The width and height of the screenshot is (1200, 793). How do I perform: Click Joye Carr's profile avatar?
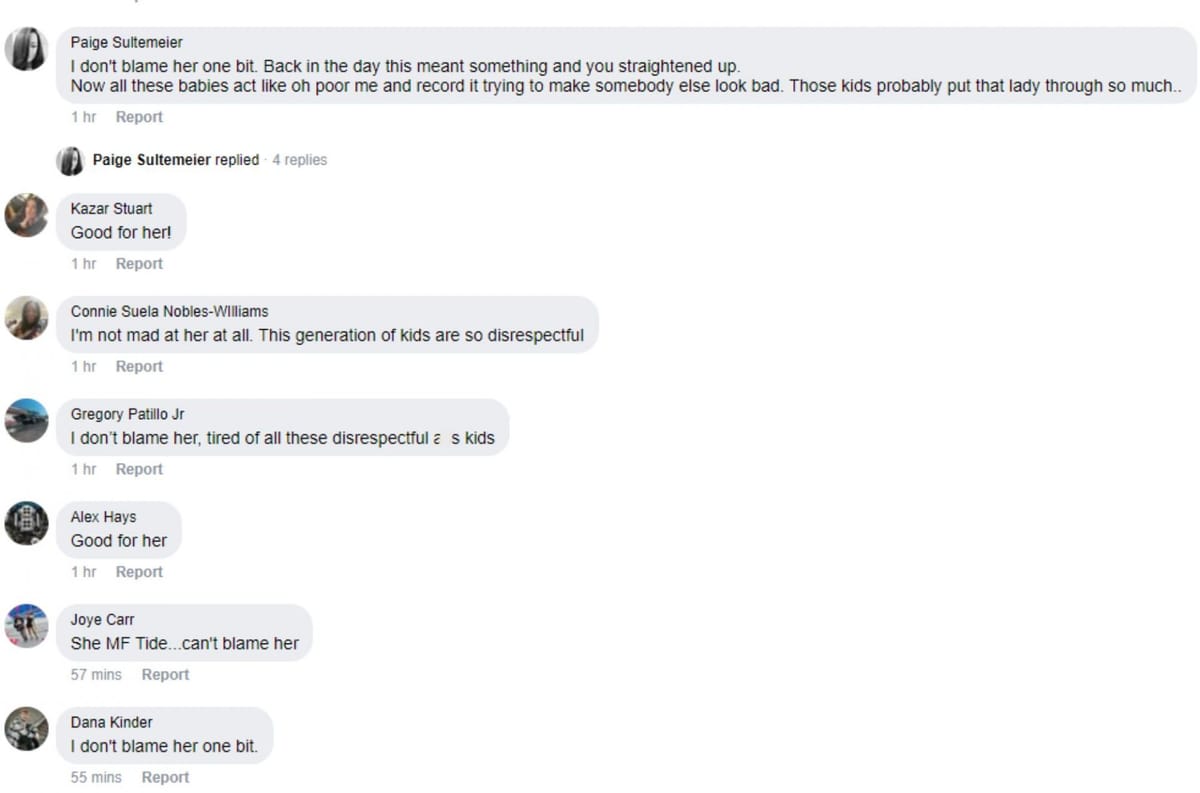pyautogui.click(x=26, y=626)
